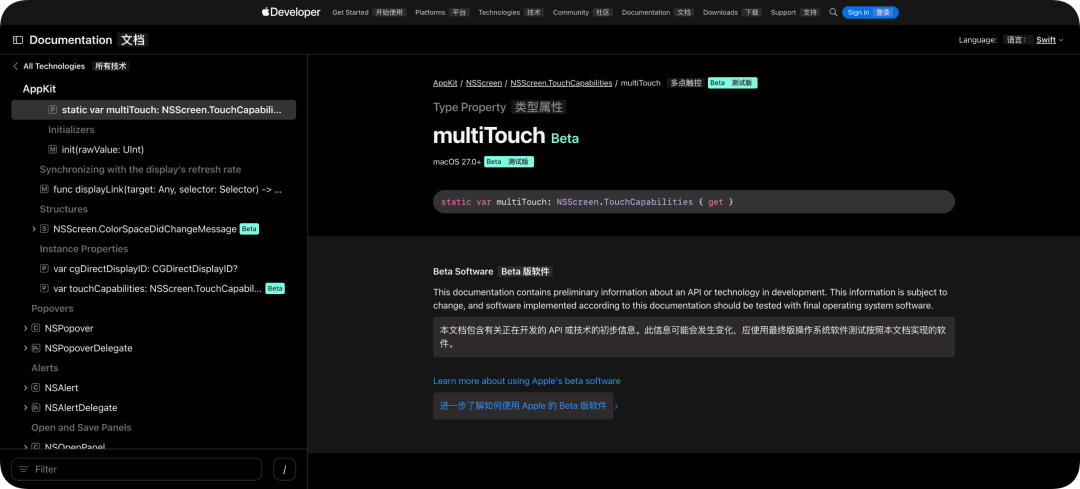Click the C icon of NSAlert

point(36,388)
